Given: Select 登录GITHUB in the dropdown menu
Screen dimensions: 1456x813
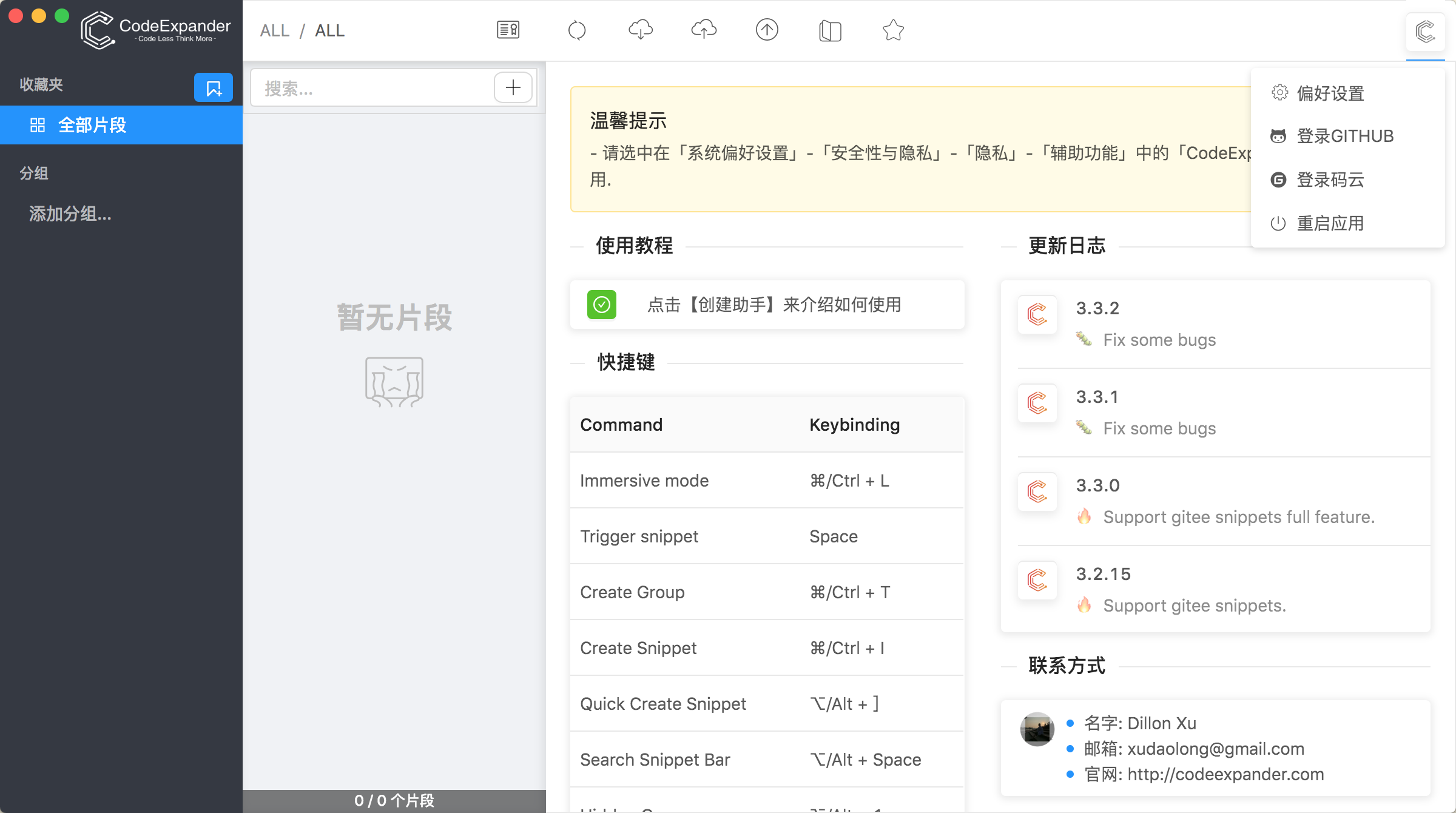Looking at the screenshot, I should coord(1344,136).
